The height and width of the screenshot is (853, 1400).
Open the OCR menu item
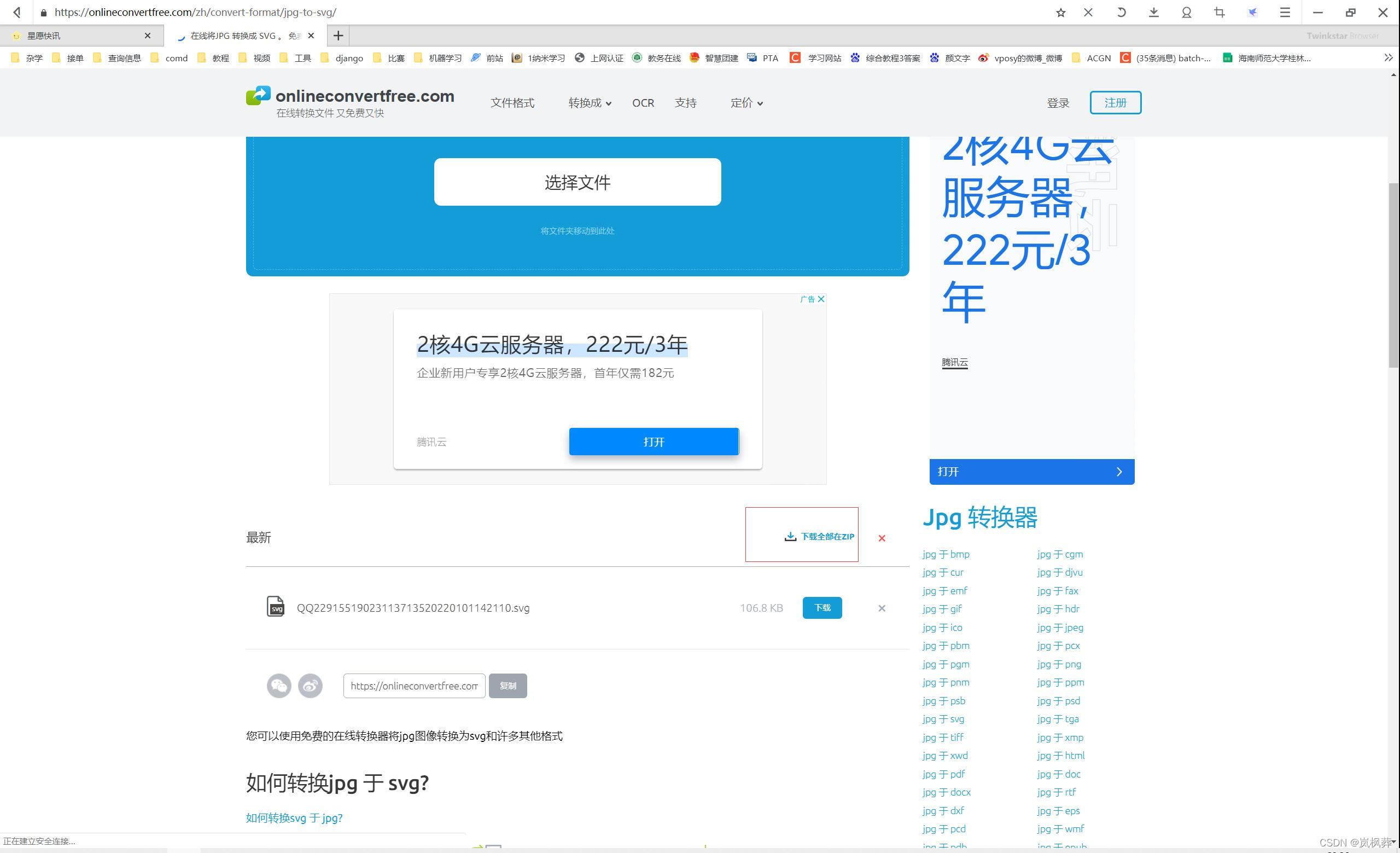pos(643,103)
